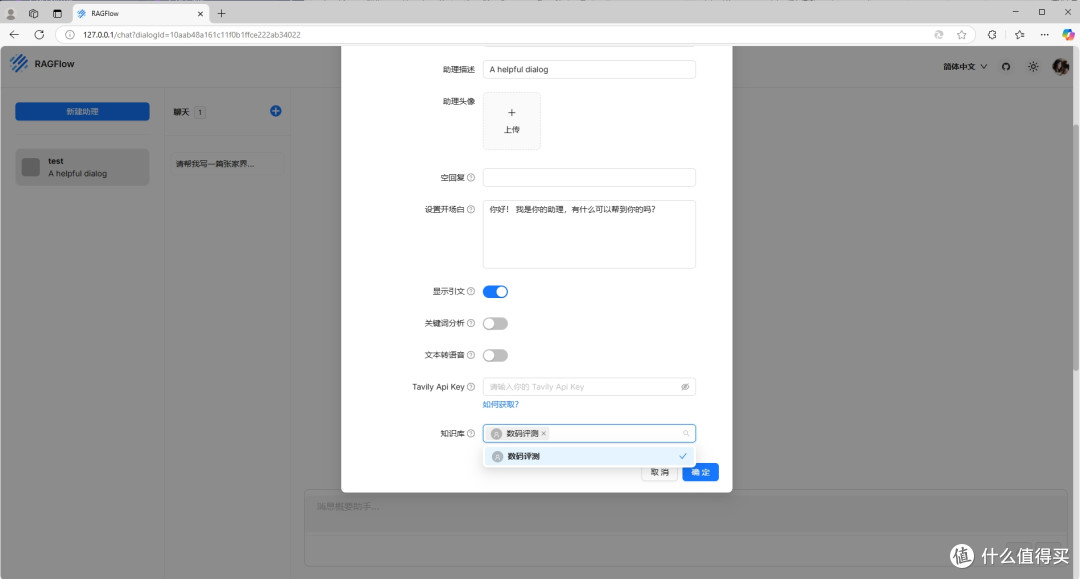This screenshot has width=1080, height=579.
Task: Toggle vertical tabs icon
Action: pos(57,13)
